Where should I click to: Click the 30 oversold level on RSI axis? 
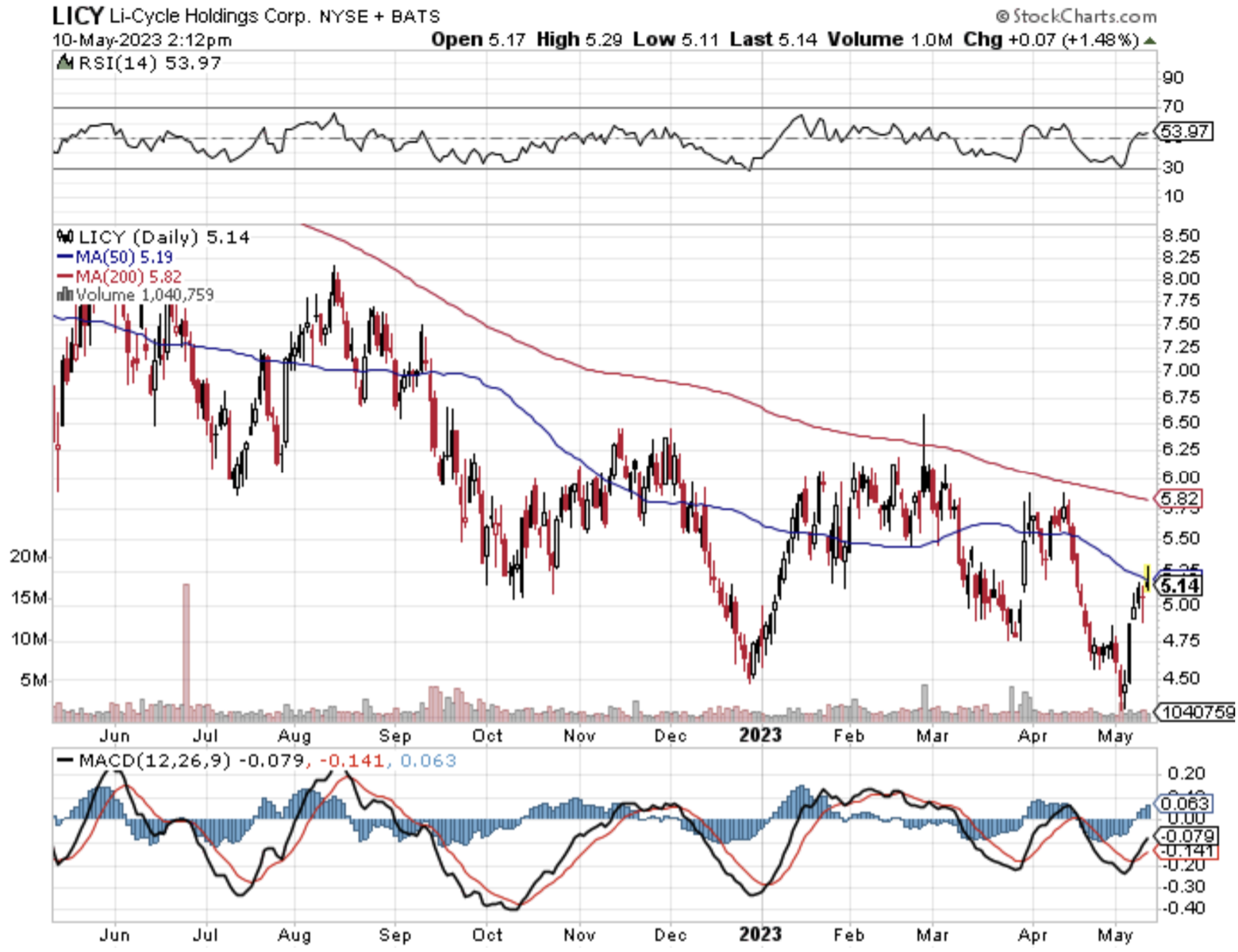1172,167
